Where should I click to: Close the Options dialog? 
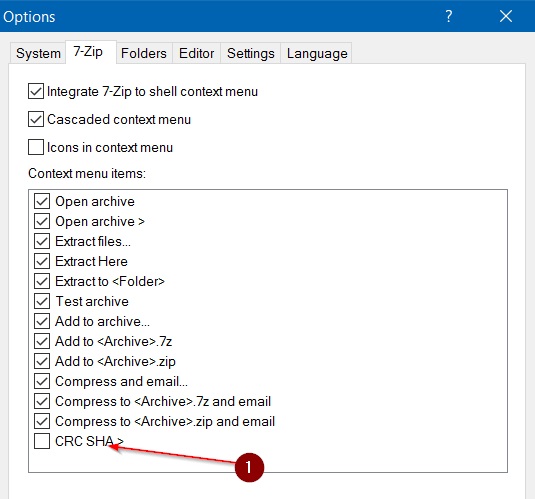(506, 16)
